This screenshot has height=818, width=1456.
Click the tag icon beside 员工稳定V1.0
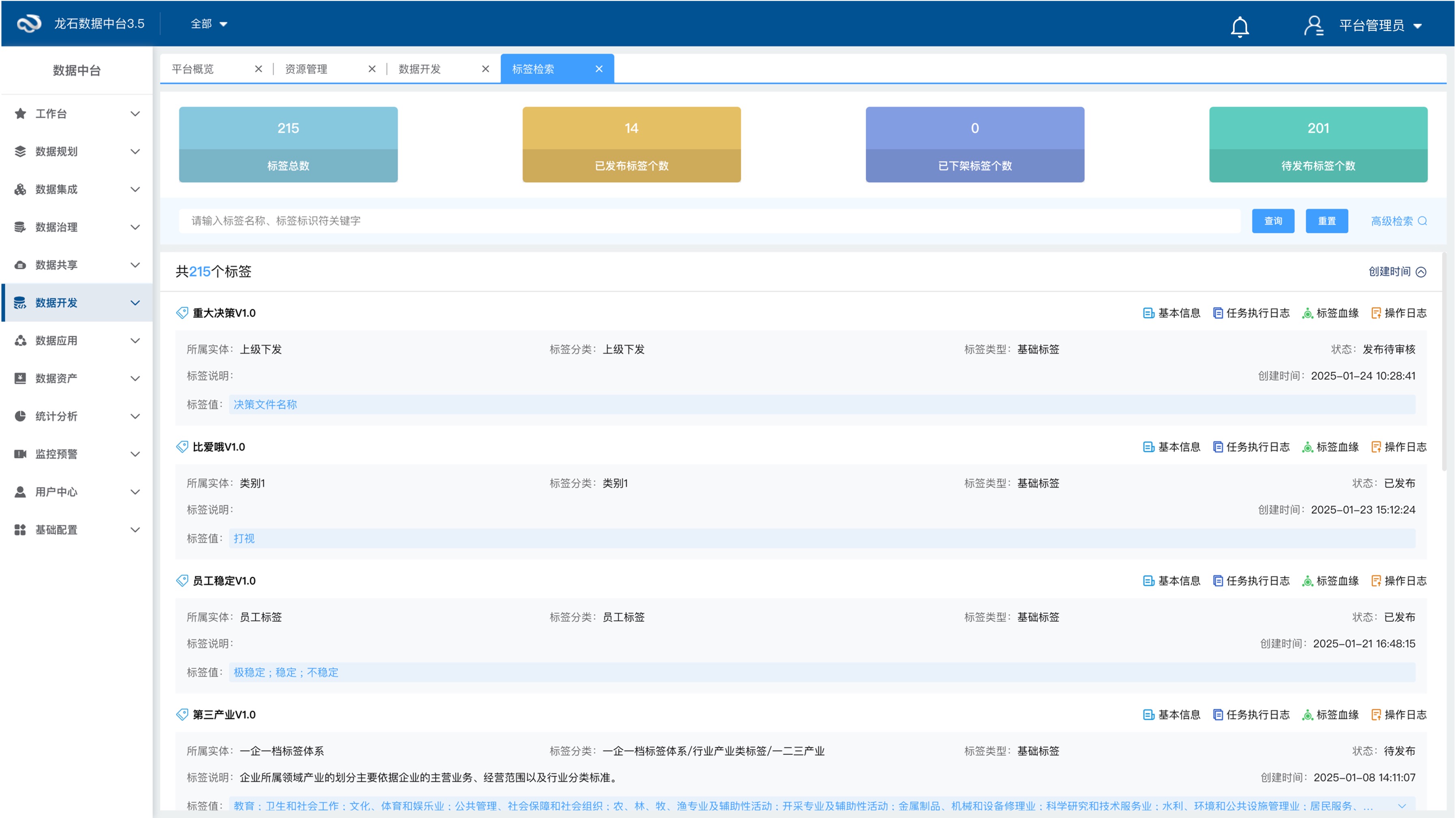pyautogui.click(x=182, y=581)
